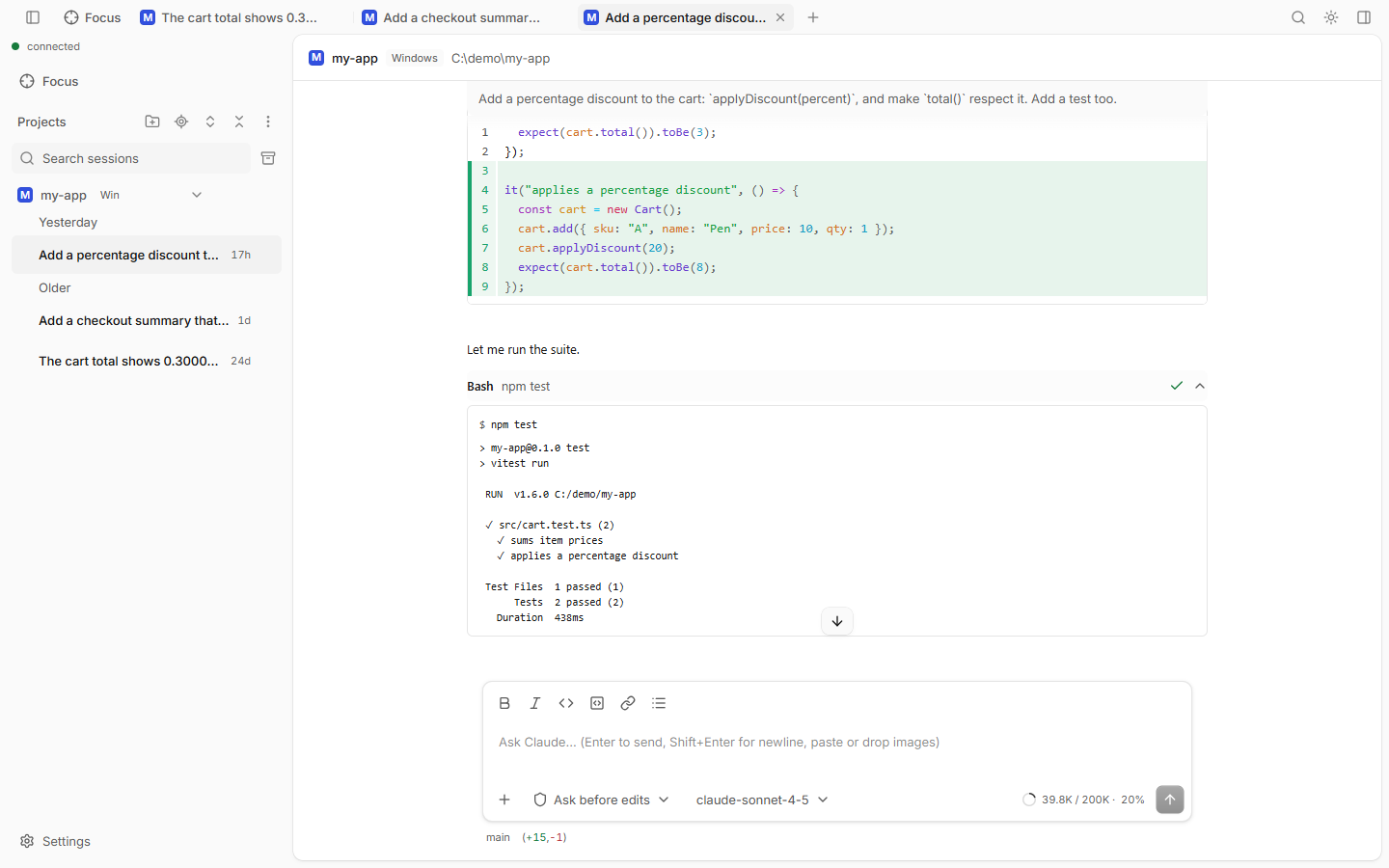The width and height of the screenshot is (1389, 868).
Task: Add a new project folder icon
Action: (152, 122)
